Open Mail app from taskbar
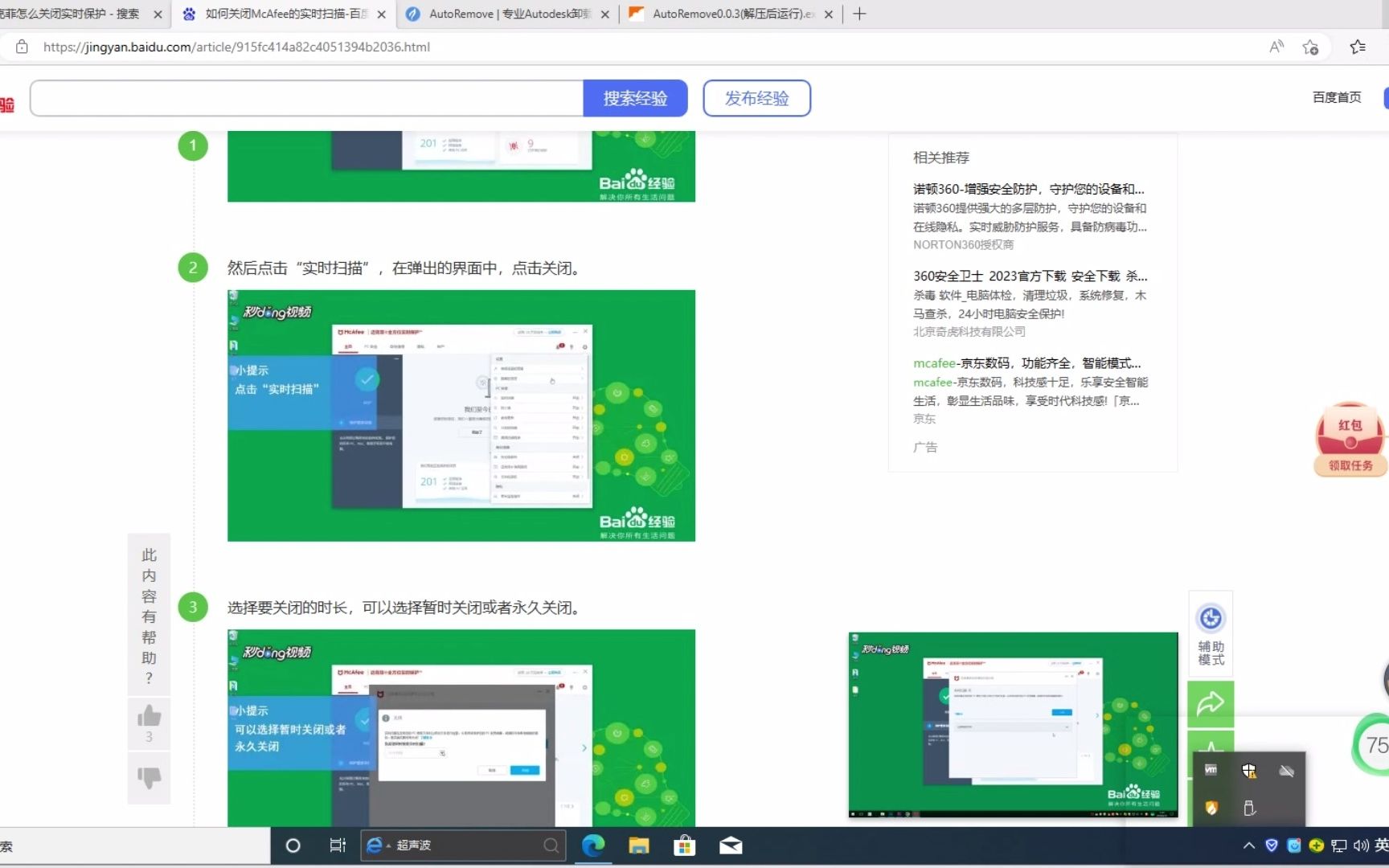This screenshot has width=1389, height=868. point(731,845)
